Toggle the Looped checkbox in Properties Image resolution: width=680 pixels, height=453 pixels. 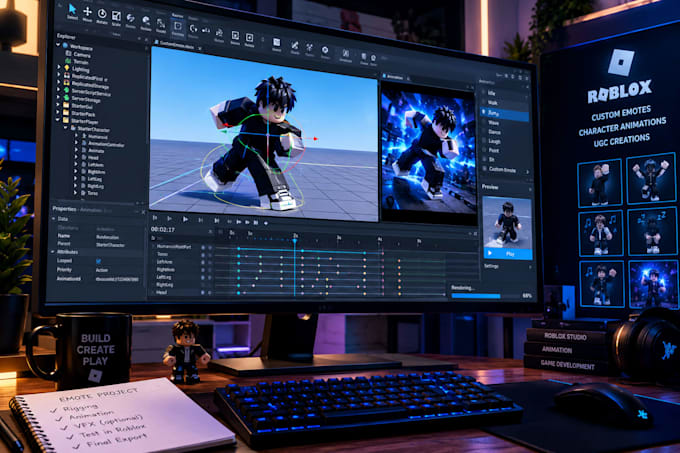(x=98, y=261)
